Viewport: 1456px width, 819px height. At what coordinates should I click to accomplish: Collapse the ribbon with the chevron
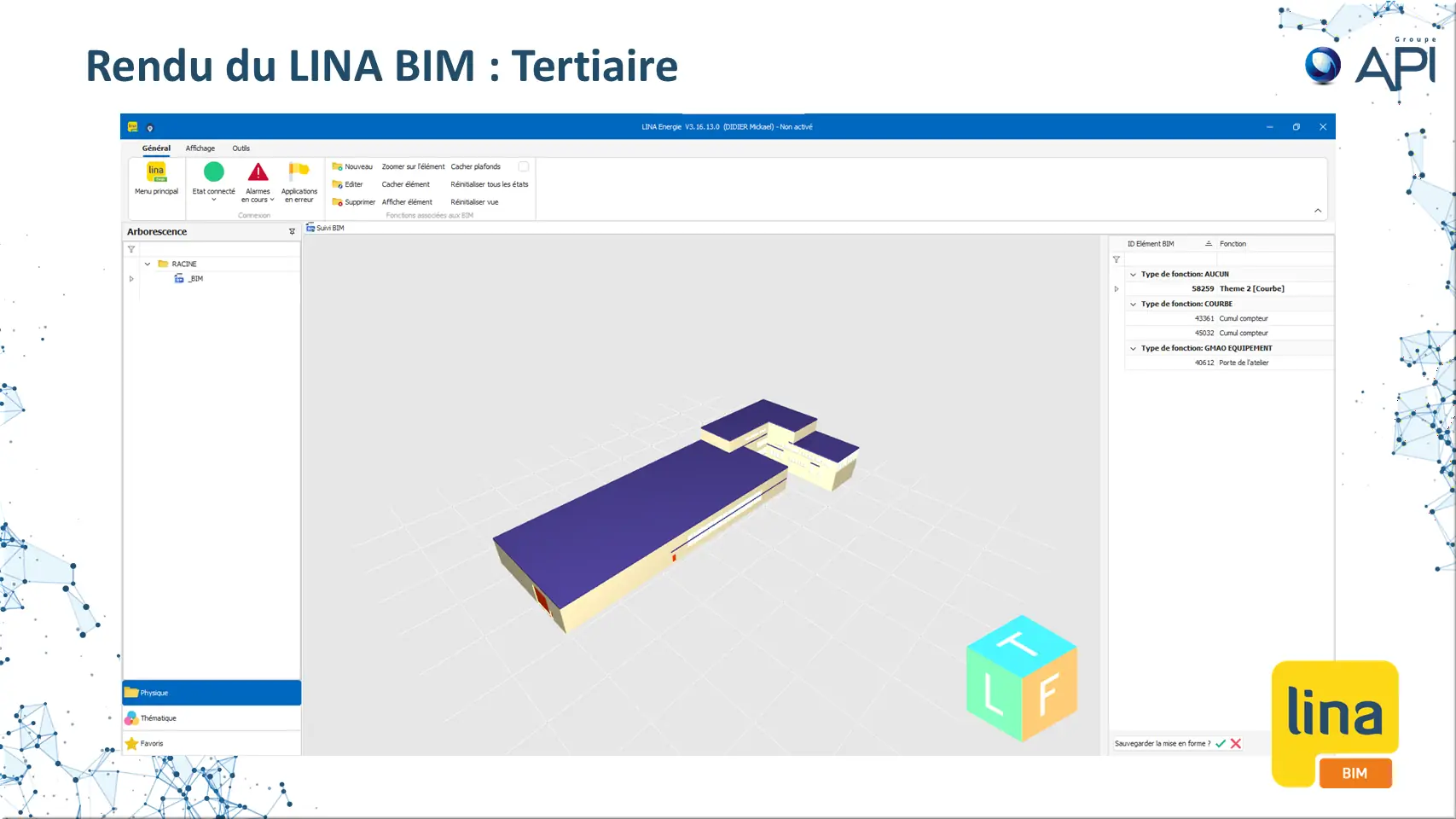point(1318,211)
